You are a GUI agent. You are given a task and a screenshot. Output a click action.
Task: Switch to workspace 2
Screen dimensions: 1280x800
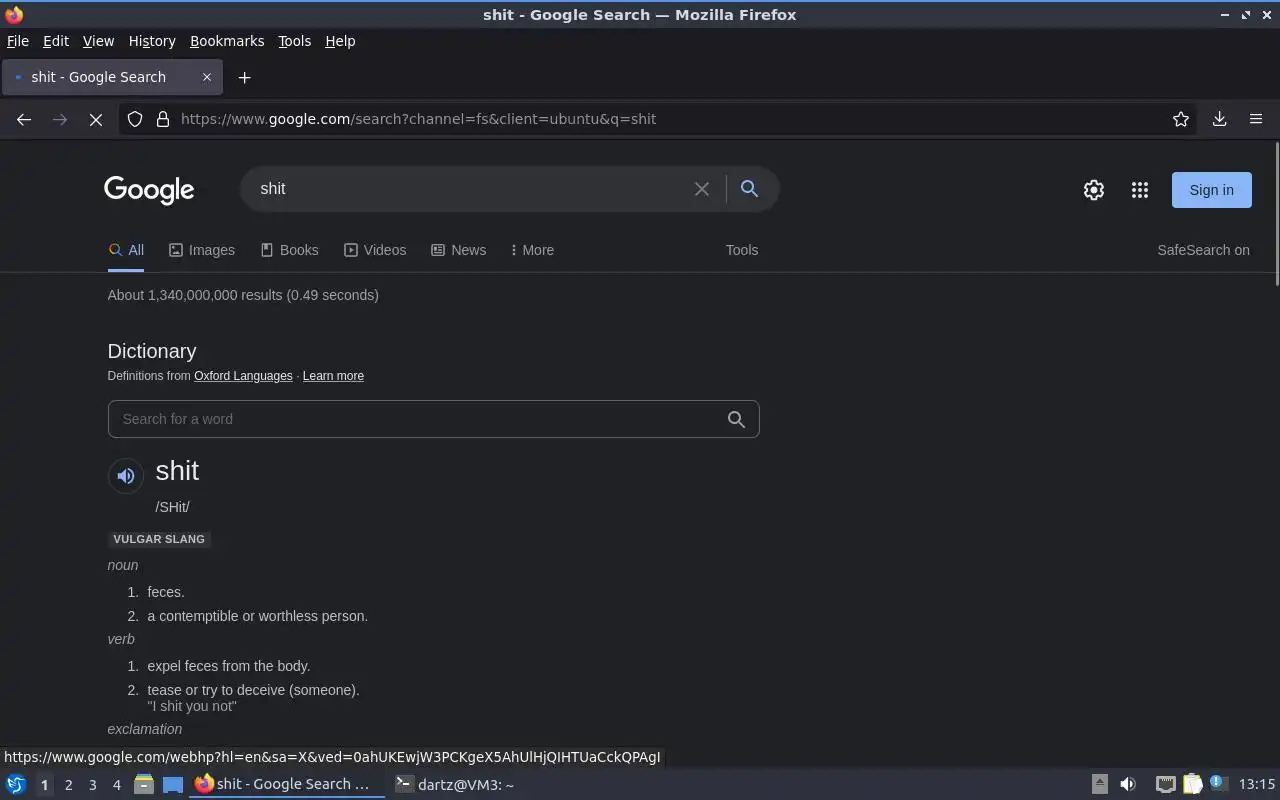coord(68,785)
